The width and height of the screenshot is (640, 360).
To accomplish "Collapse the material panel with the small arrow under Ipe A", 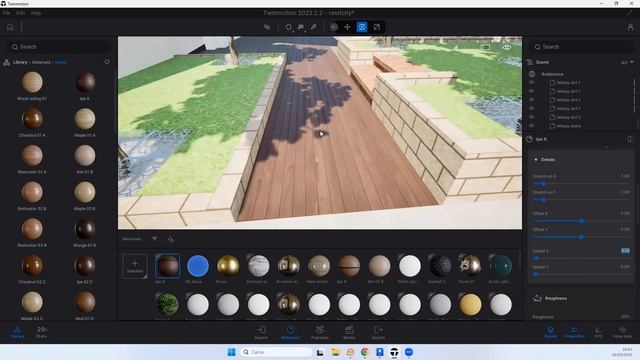I will (x=607, y=147).
